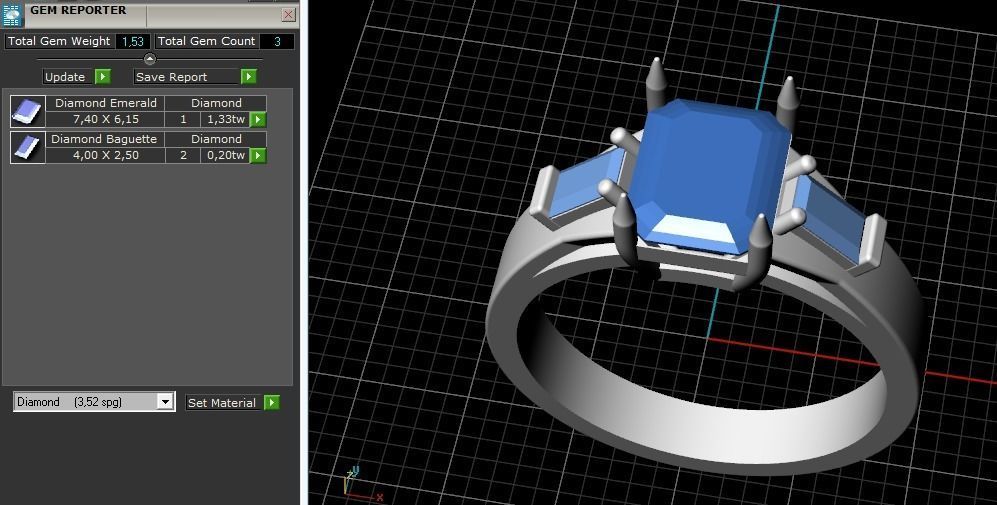
Task: Click the Gem Reporter panel icon
Action: pos(12,13)
